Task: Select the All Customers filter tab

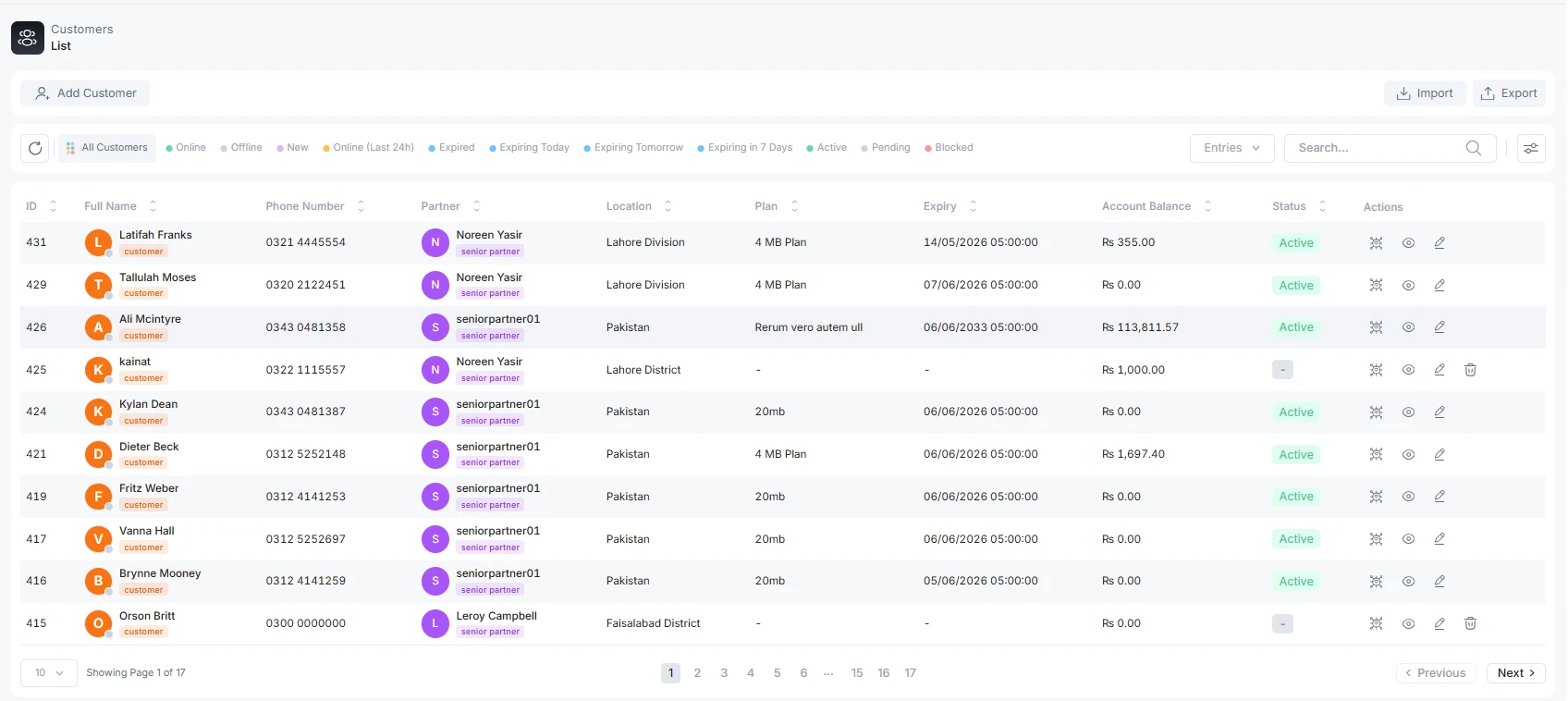Action: click(x=107, y=148)
